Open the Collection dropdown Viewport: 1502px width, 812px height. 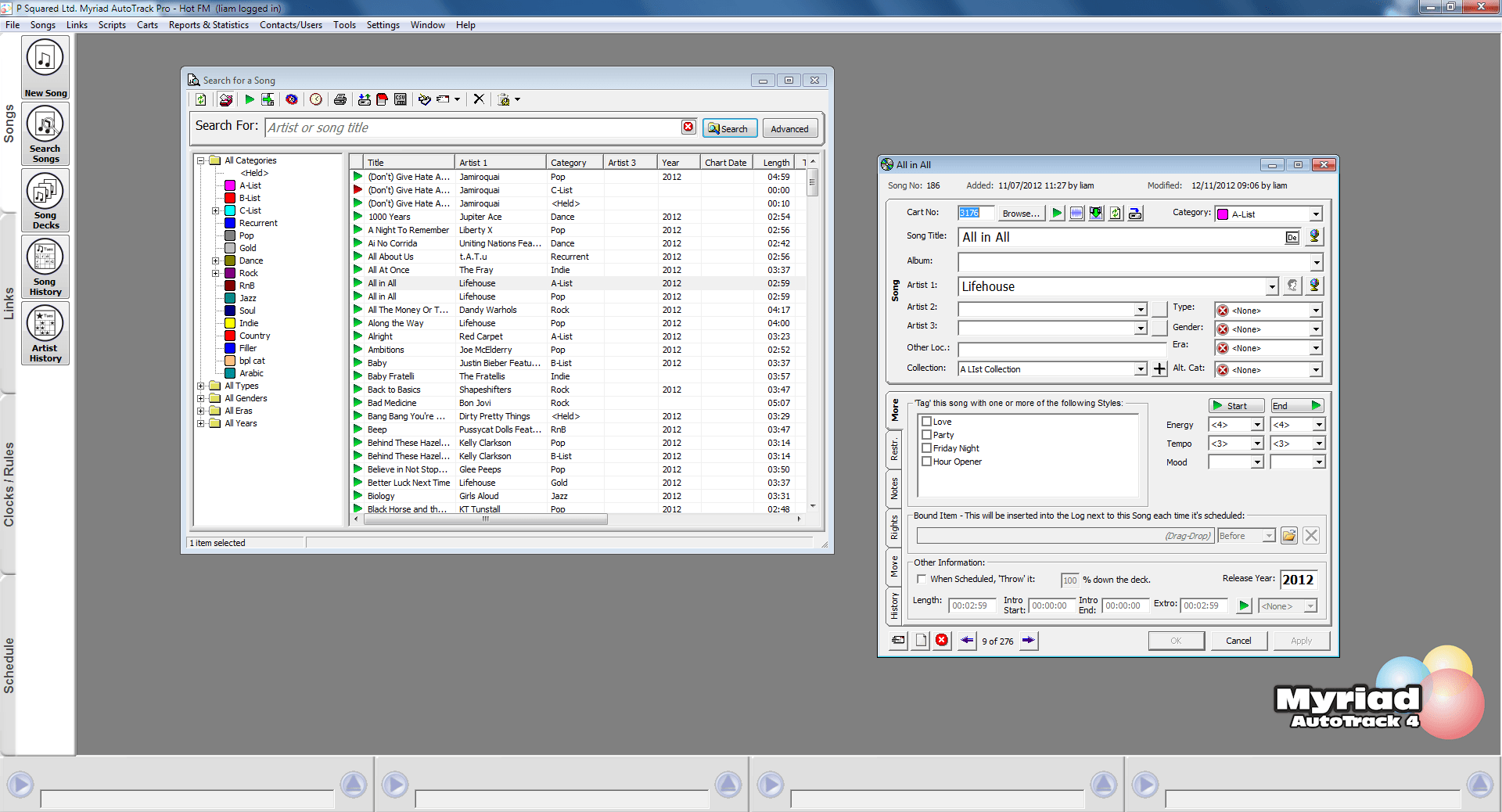click(1141, 369)
